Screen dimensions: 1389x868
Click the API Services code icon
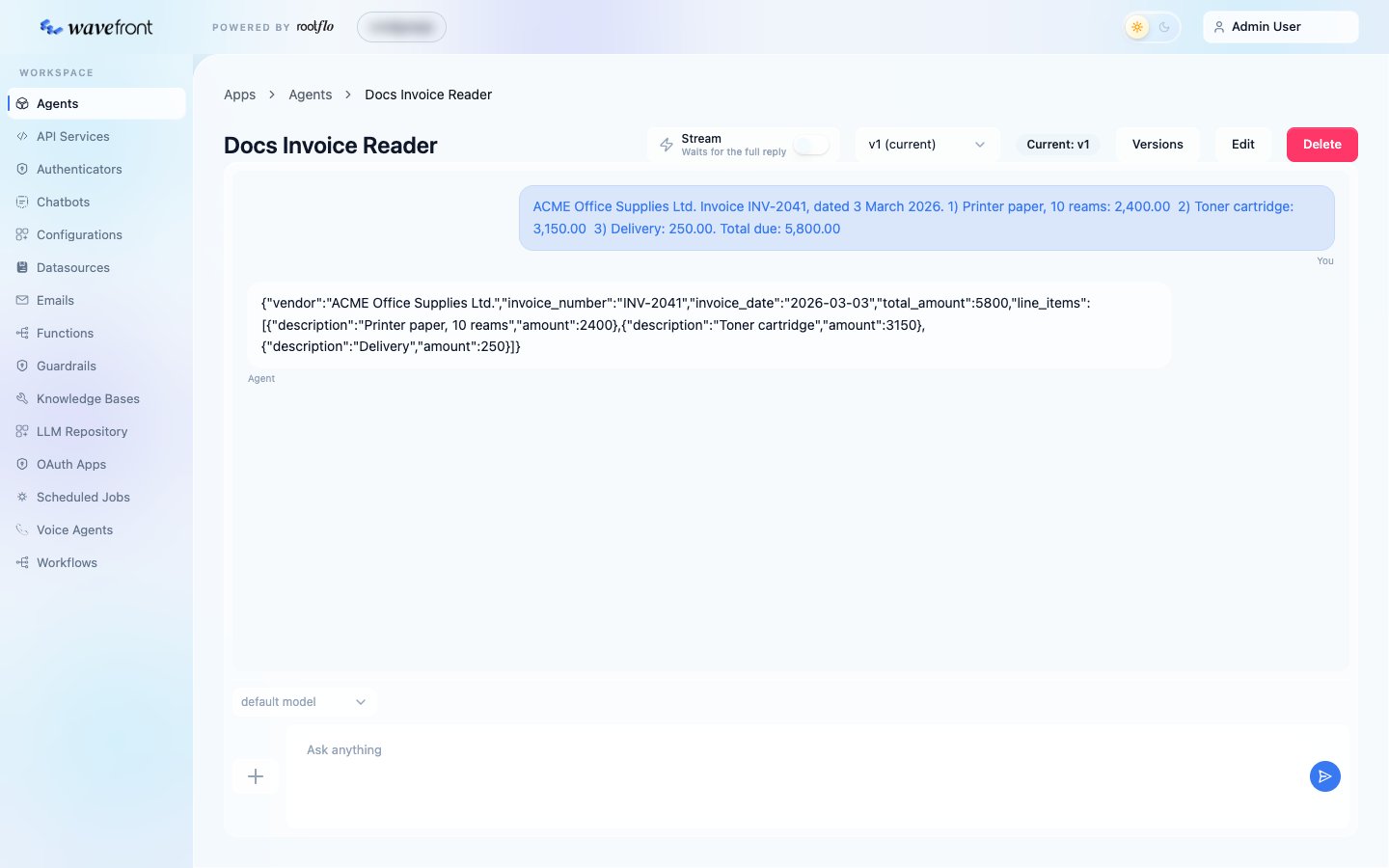(x=22, y=136)
